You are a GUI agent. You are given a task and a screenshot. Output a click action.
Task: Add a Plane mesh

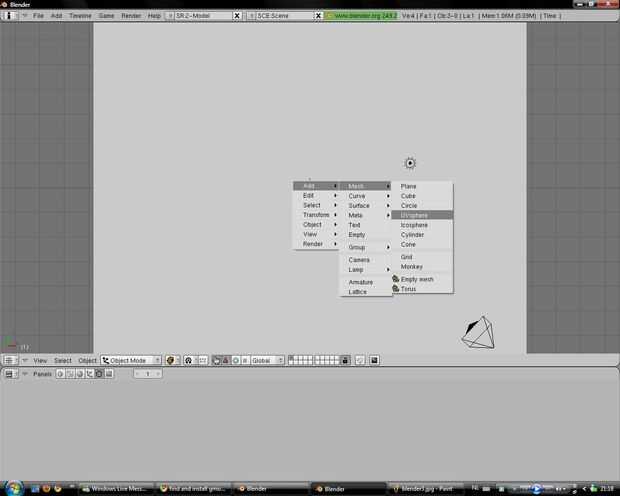[x=422, y=186]
